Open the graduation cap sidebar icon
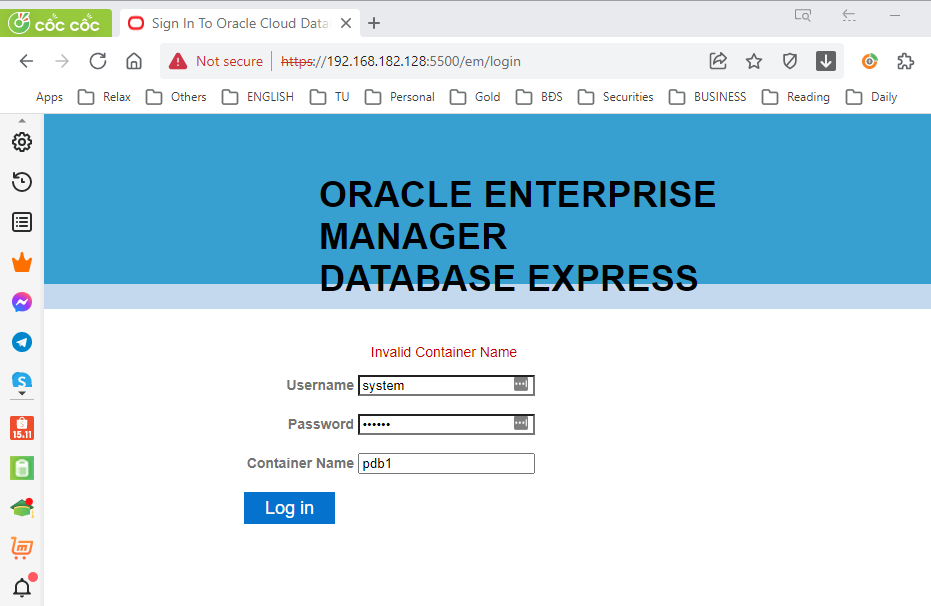The height and width of the screenshot is (606, 931). 22,507
